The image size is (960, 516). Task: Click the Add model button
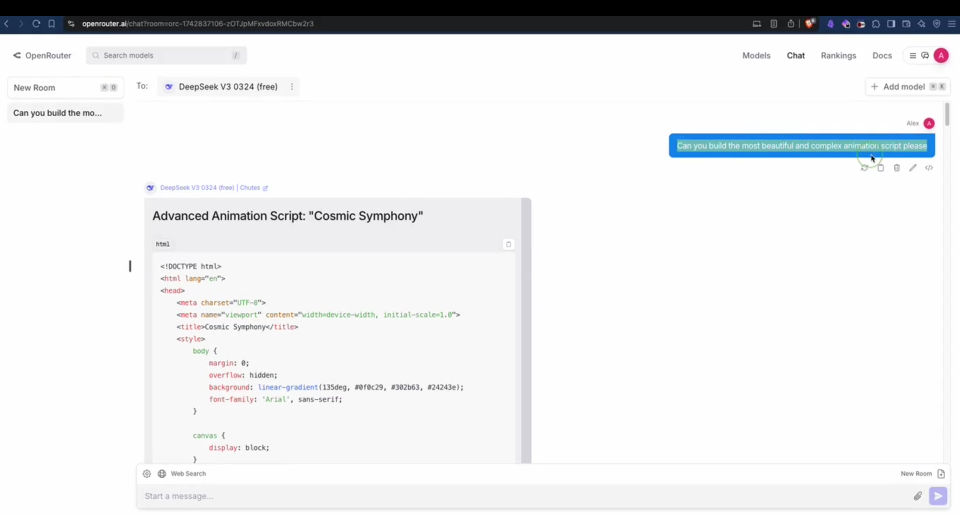coord(907,87)
